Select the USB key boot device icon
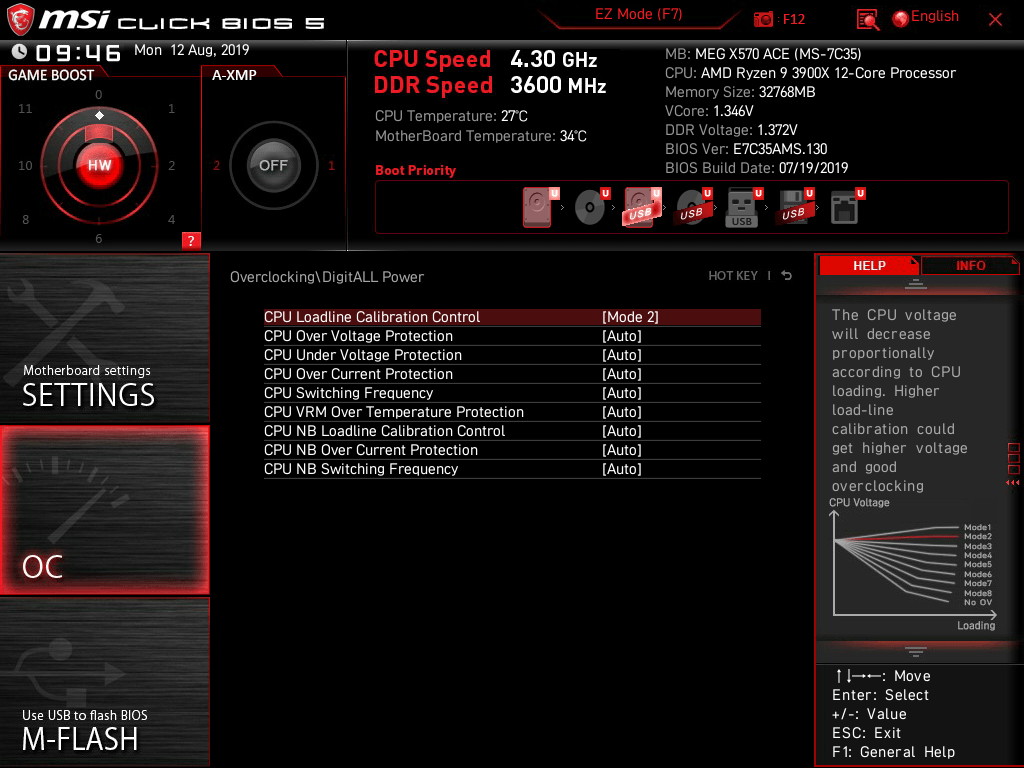This screenshot has width=1024, height=768. [744, 207]
